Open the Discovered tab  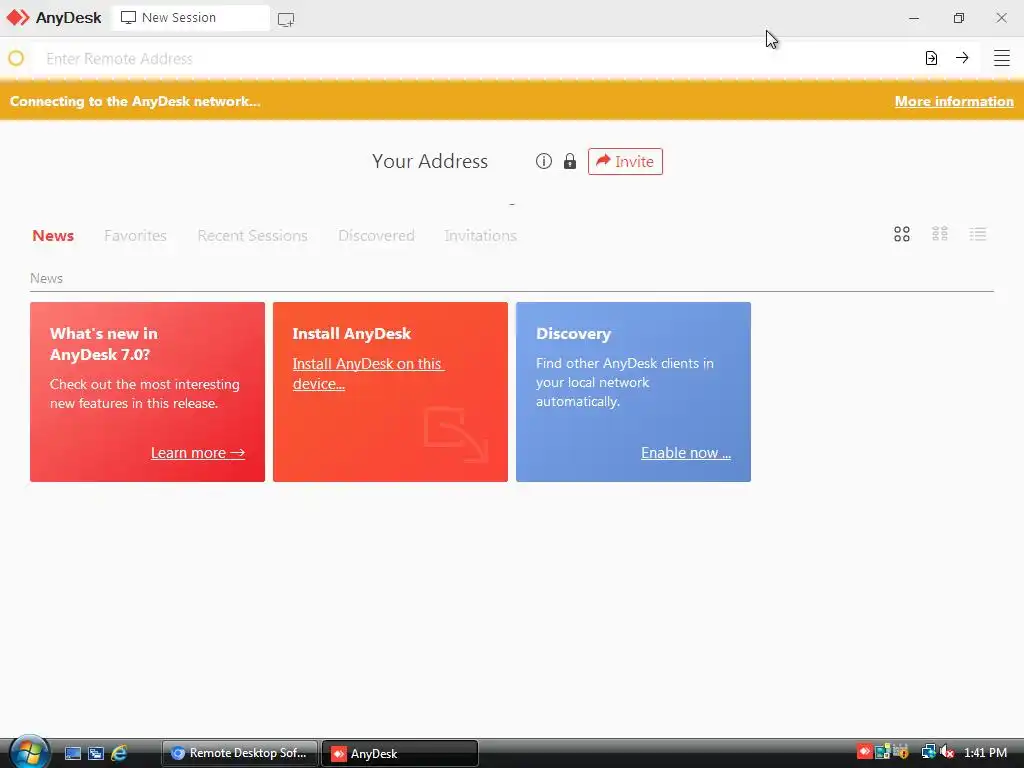(376, 236)
